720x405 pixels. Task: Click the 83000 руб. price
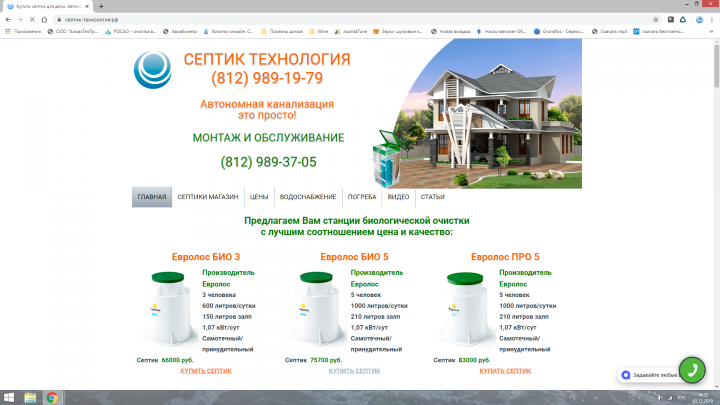tap(474, 360)
